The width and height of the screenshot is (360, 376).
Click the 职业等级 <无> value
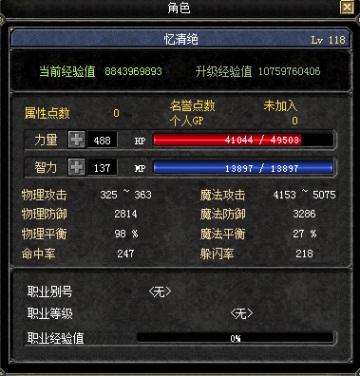pyautogui.click(x=242, y=313)
